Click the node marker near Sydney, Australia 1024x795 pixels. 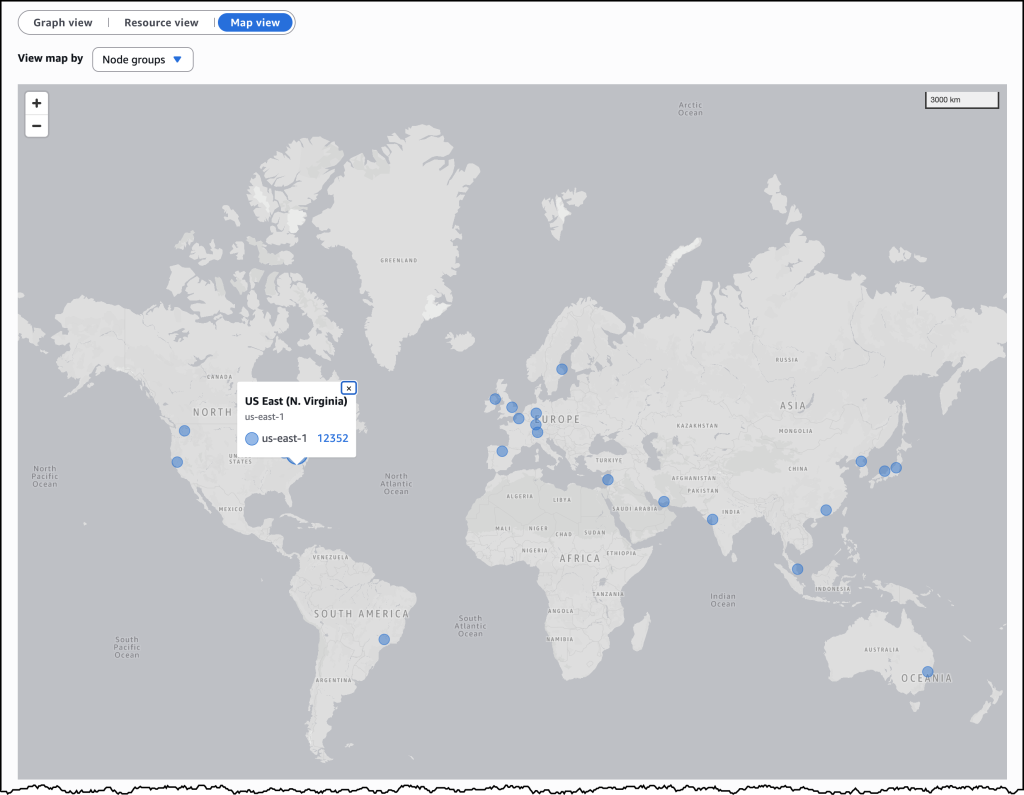(x=927, y=672)
